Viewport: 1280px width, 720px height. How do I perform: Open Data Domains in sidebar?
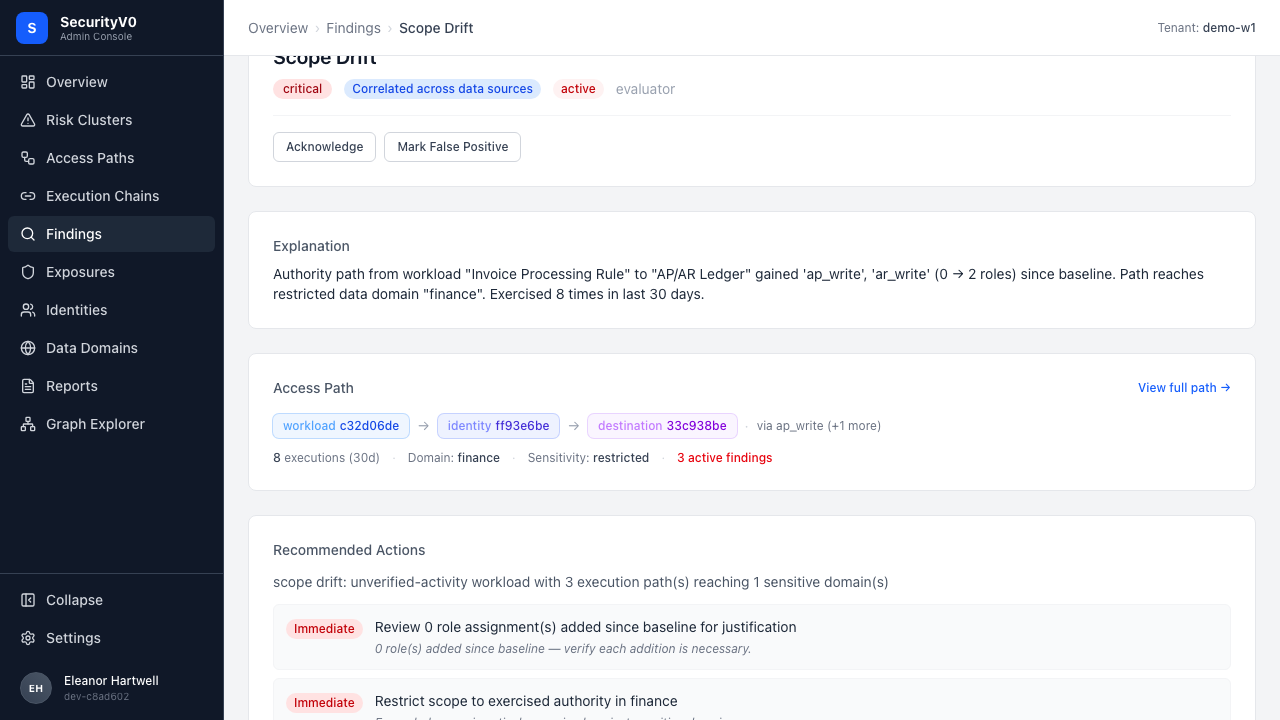tap(111, 348)
